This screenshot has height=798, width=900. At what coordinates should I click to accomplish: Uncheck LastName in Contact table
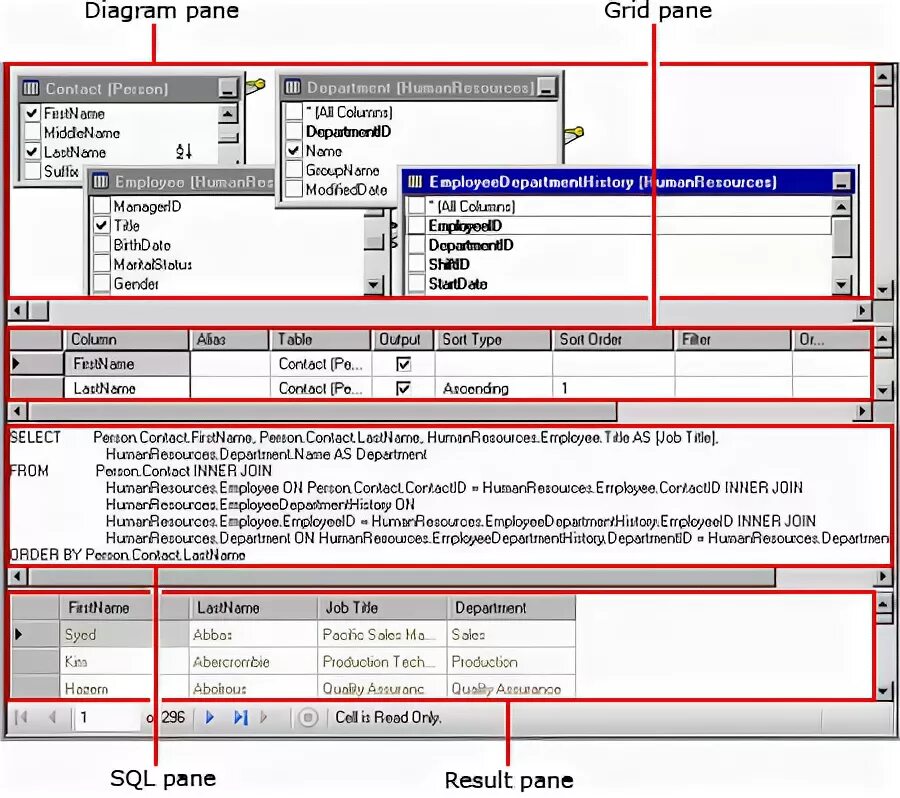[32, 152]
